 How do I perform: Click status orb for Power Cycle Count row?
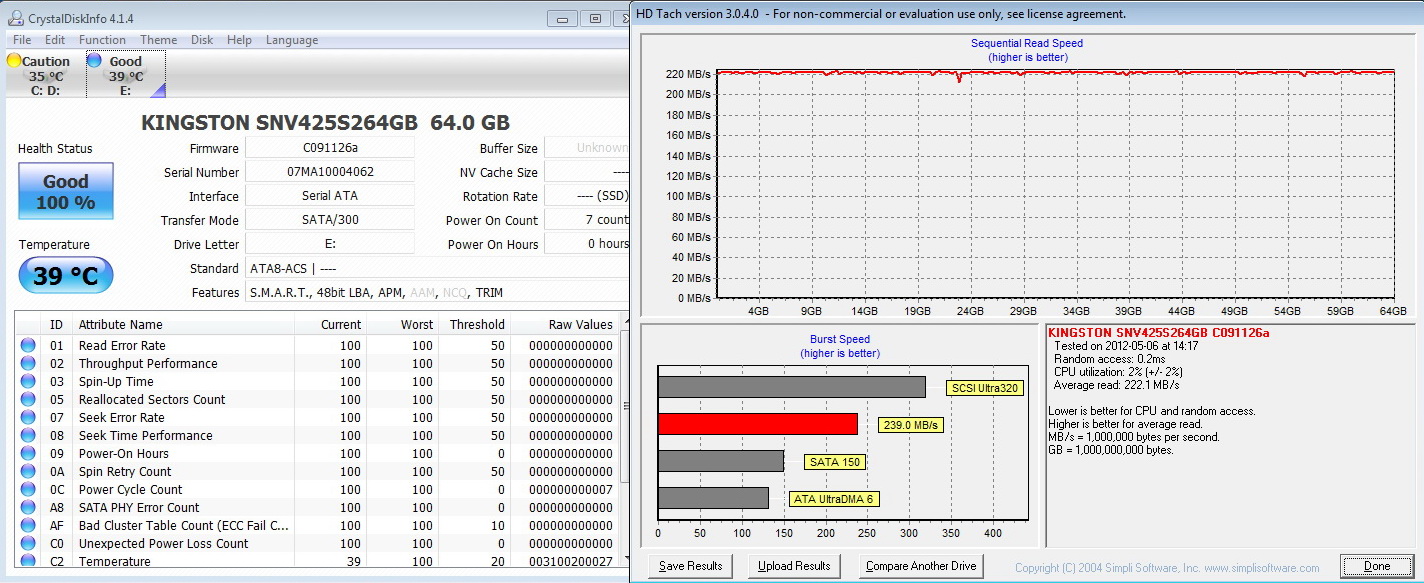point(28,490)
